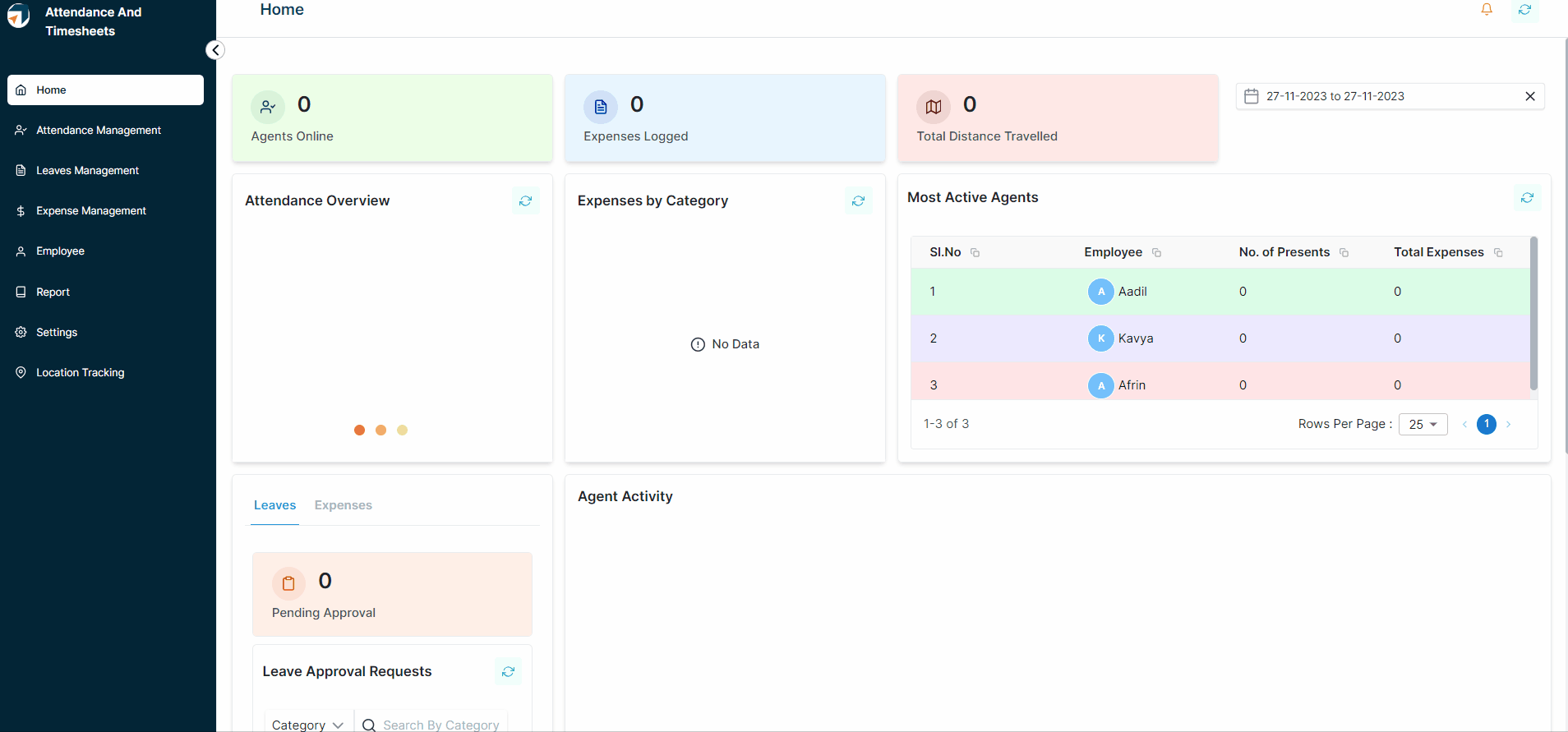The height and width of the screenshot is (732, 1568).
Task: Click employee name Kavya
Action: (1136, 338)
